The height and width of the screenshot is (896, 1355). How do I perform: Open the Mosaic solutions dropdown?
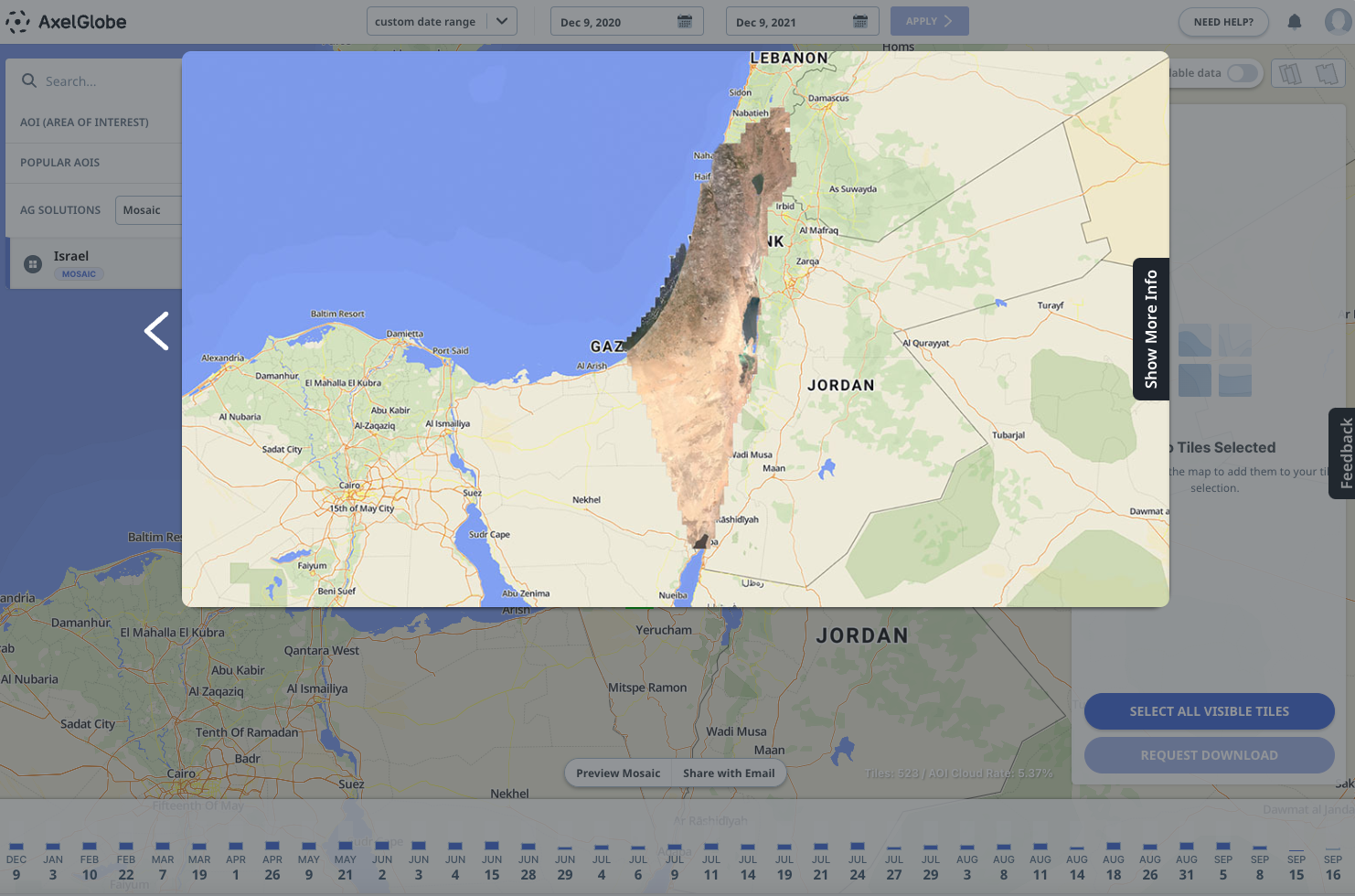click(148, 210)
